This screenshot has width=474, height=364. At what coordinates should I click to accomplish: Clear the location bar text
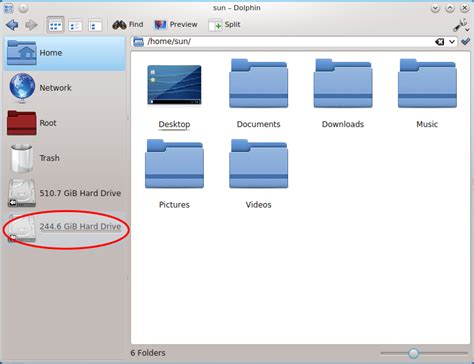coord(440,42)
